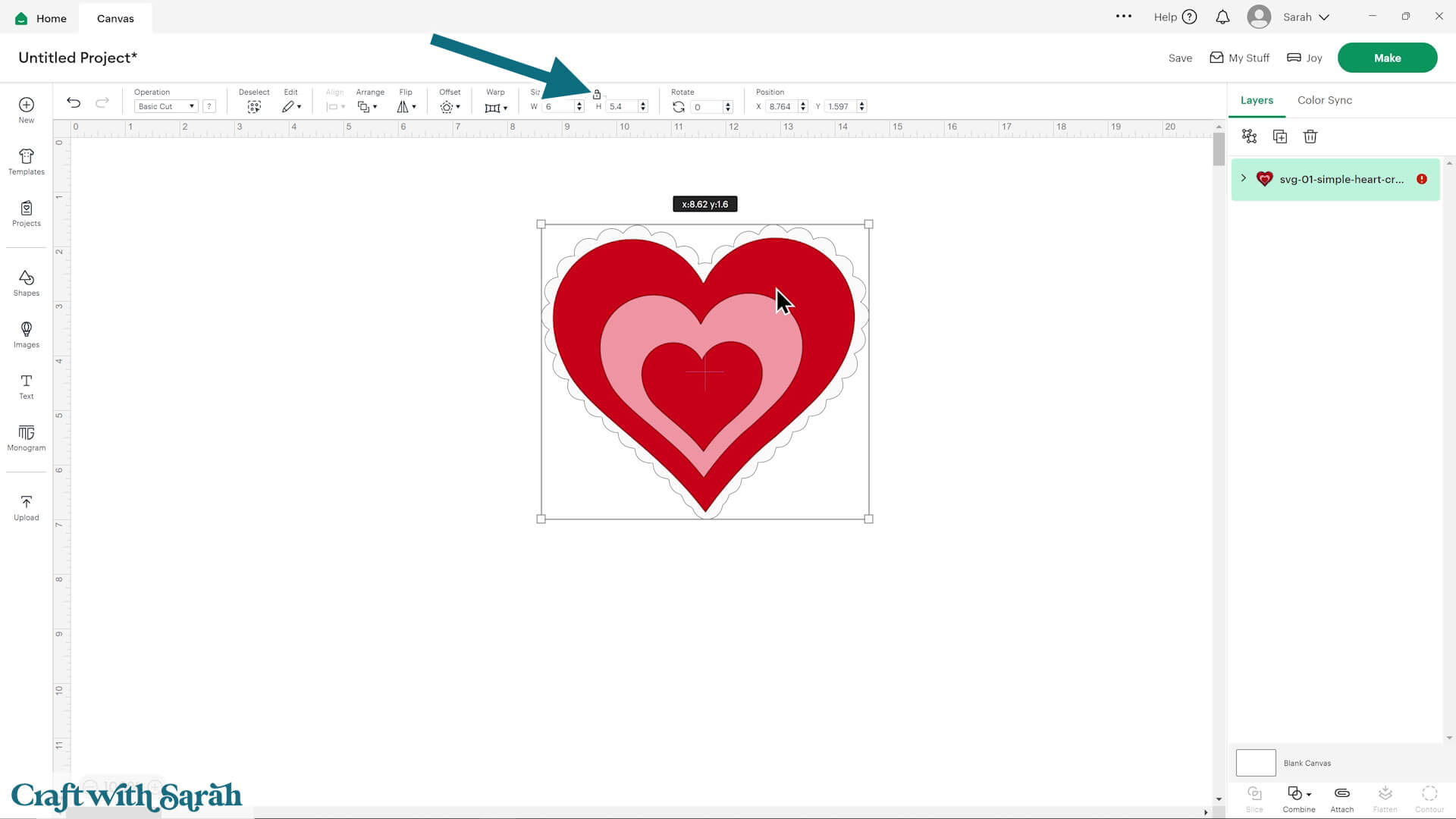Click the Group icon in Layers panel
This screenshot has height=819, width=1456.
tap(1249, 136)
